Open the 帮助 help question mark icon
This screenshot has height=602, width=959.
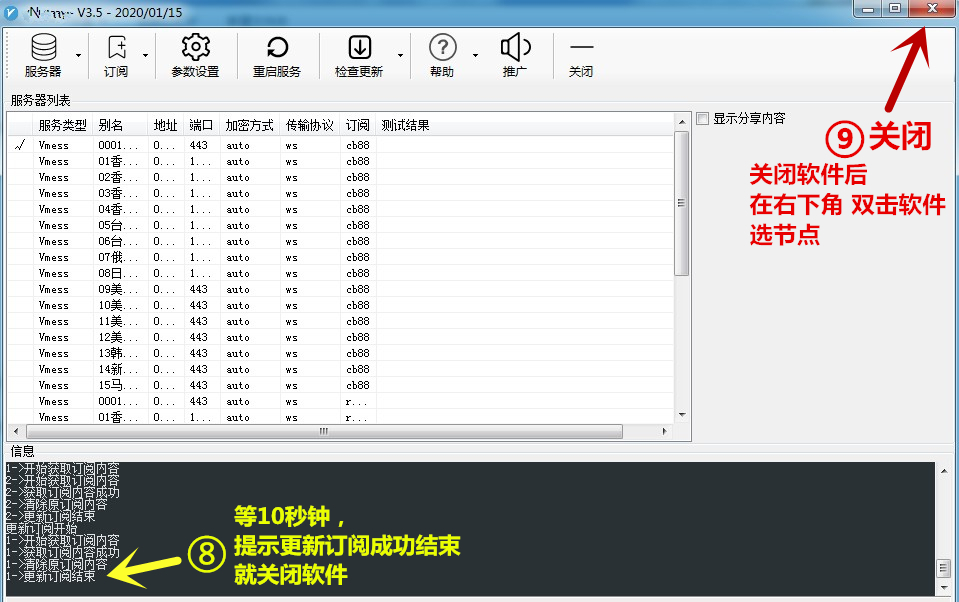(442, 48)
